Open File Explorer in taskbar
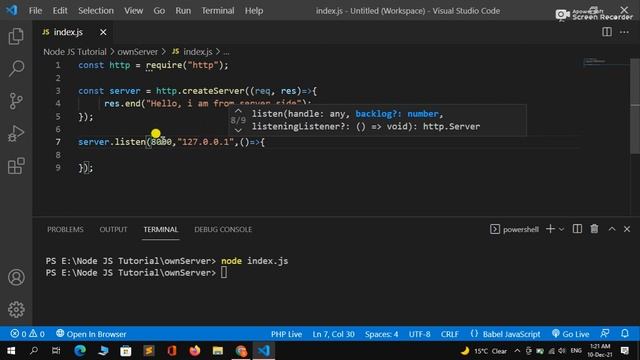 click(x=218, y=351)
